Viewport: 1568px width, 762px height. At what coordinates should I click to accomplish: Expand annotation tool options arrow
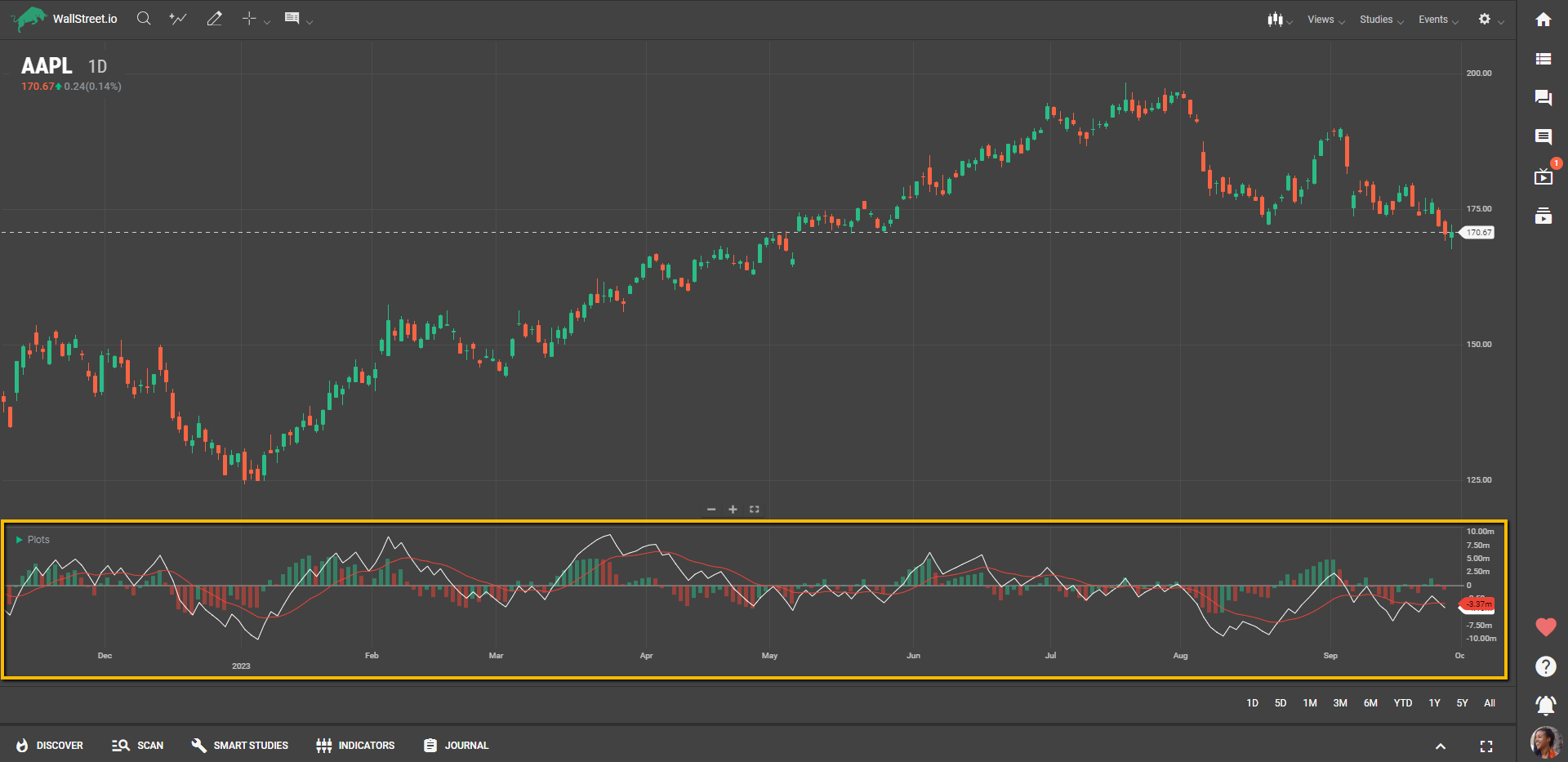pyautogui.click(x=310, y=22)
